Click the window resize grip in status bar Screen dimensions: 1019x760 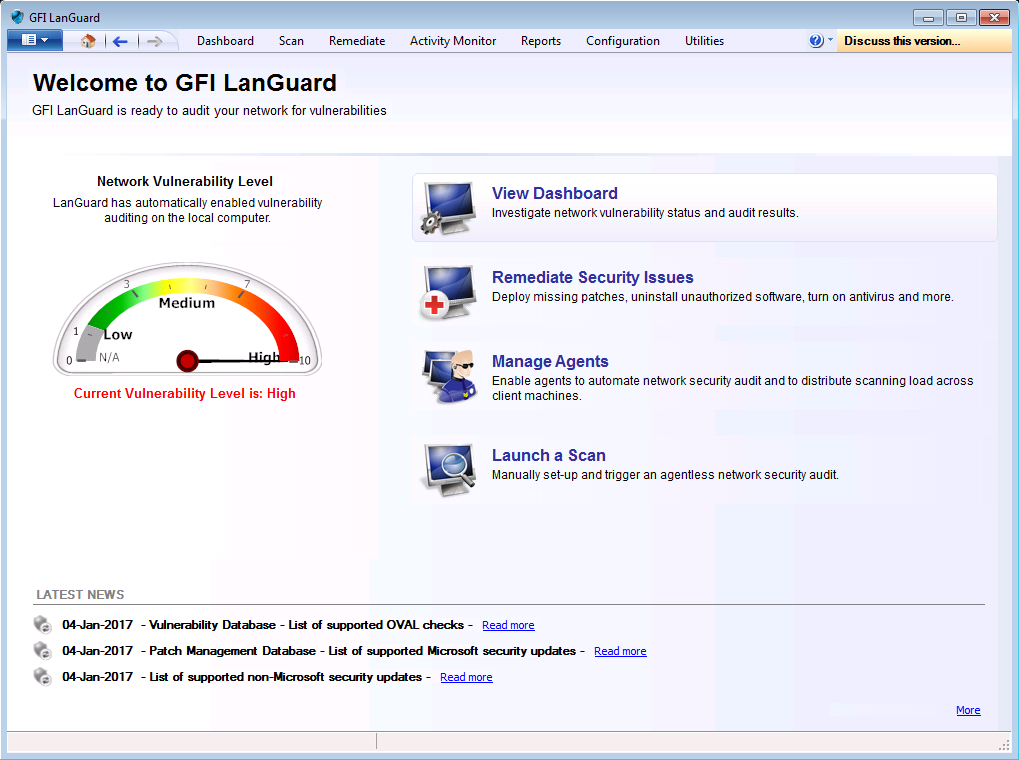[x=1004, y=745]
